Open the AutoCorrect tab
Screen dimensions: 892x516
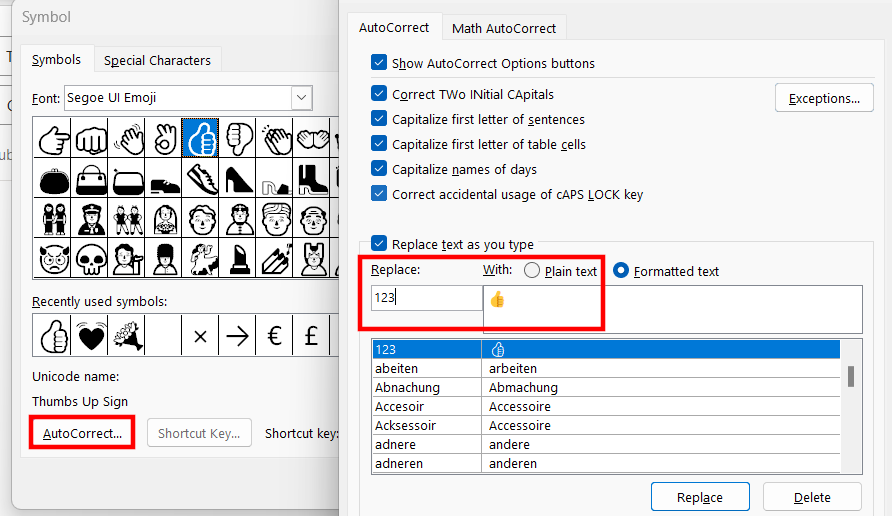click(x=394, y=27)
